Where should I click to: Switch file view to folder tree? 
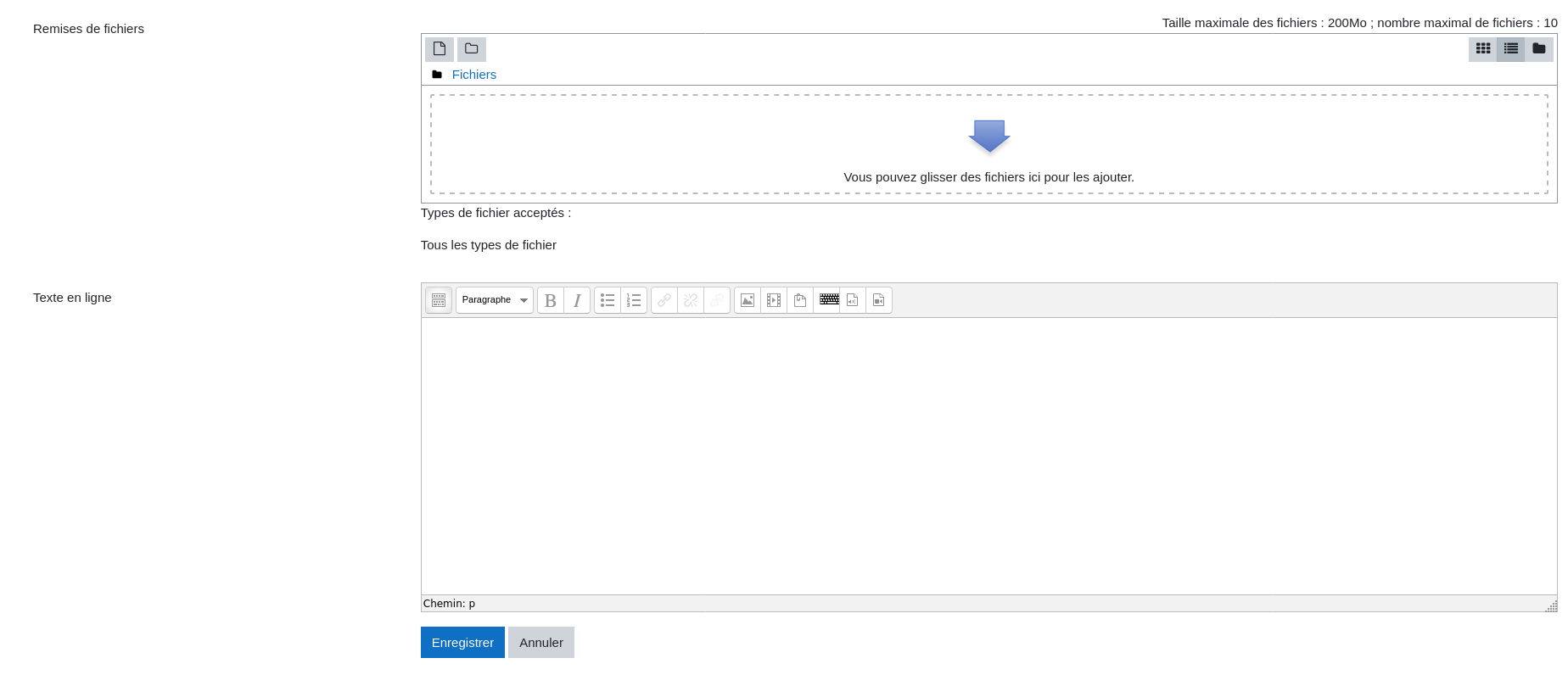pyautogui.click(x=1539, y=49)
